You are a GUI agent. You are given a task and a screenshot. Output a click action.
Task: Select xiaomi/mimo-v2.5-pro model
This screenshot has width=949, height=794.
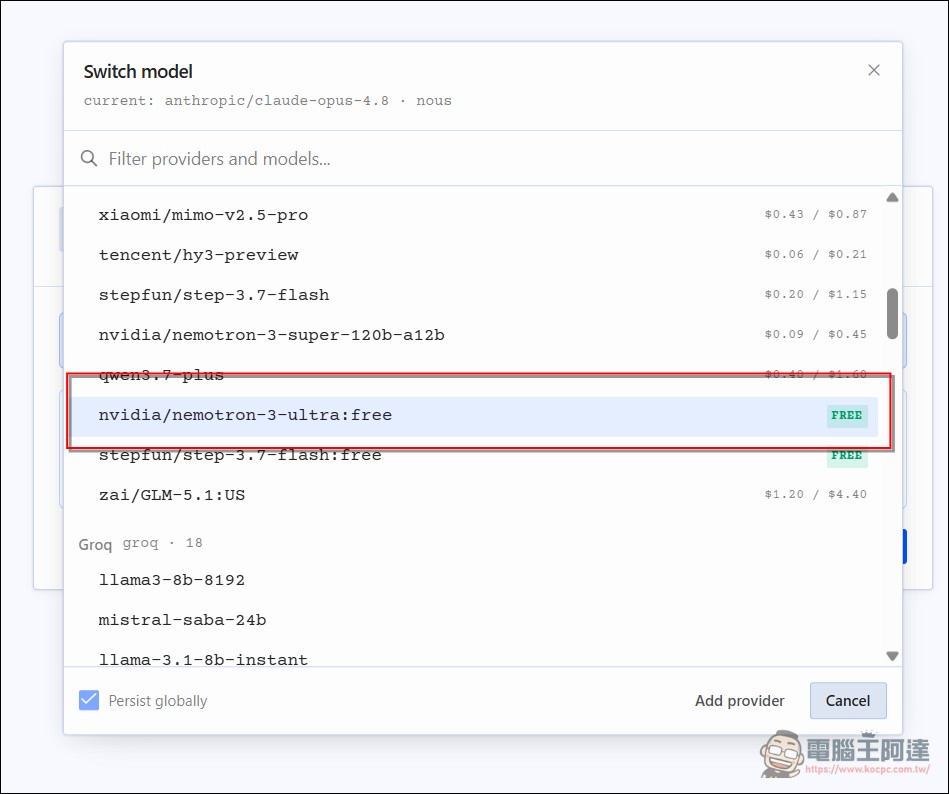tap(475, 215)
